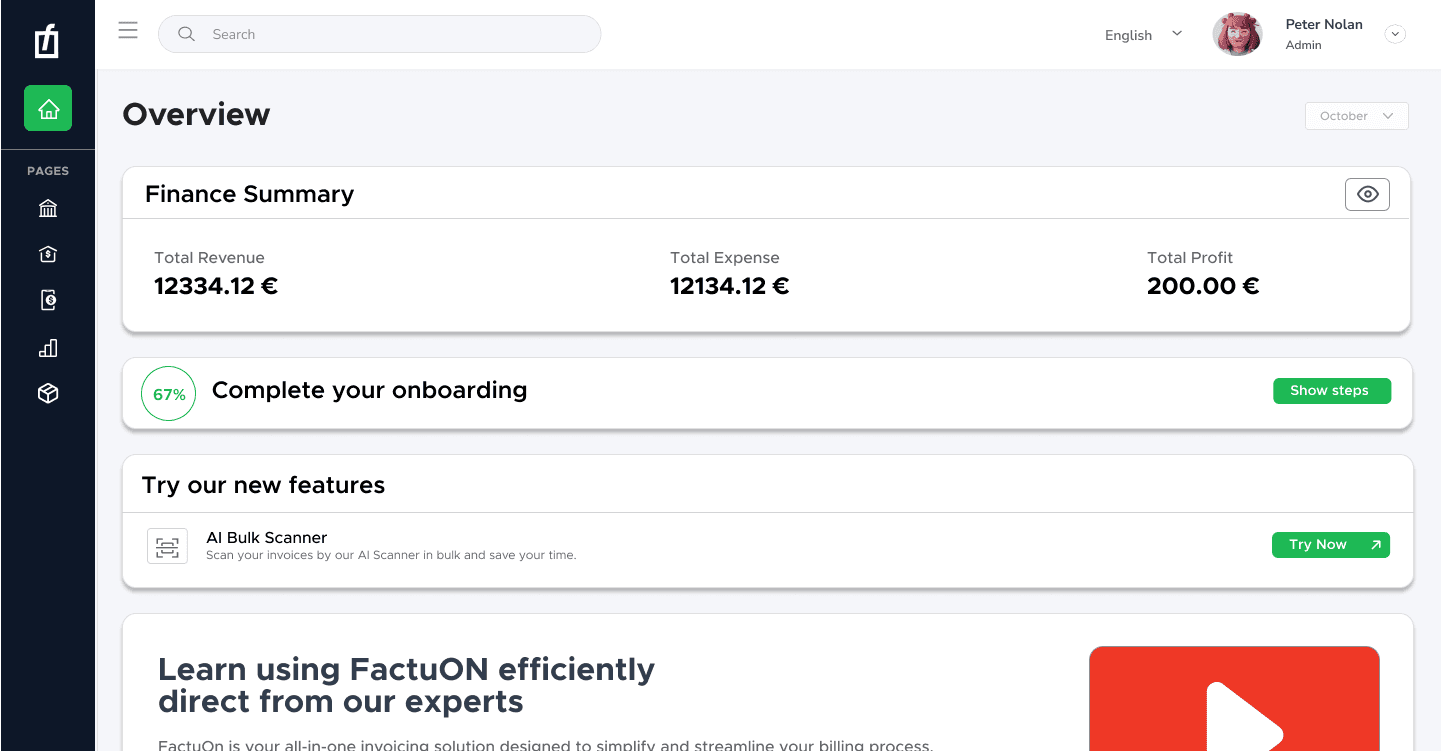The image size is (1441, 751).
Task: Click the AI Bulk Scanner scan icon
Action: pyautogui.click(x=167, y=547)
